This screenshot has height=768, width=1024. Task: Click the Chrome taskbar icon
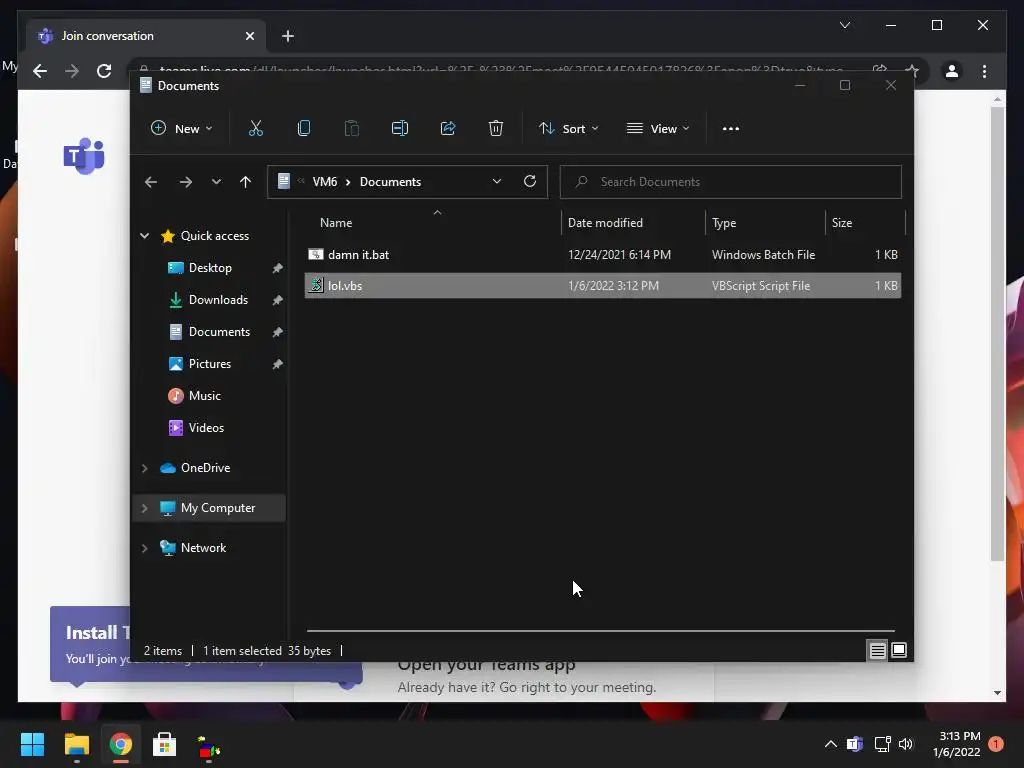(x=120, y=744)
